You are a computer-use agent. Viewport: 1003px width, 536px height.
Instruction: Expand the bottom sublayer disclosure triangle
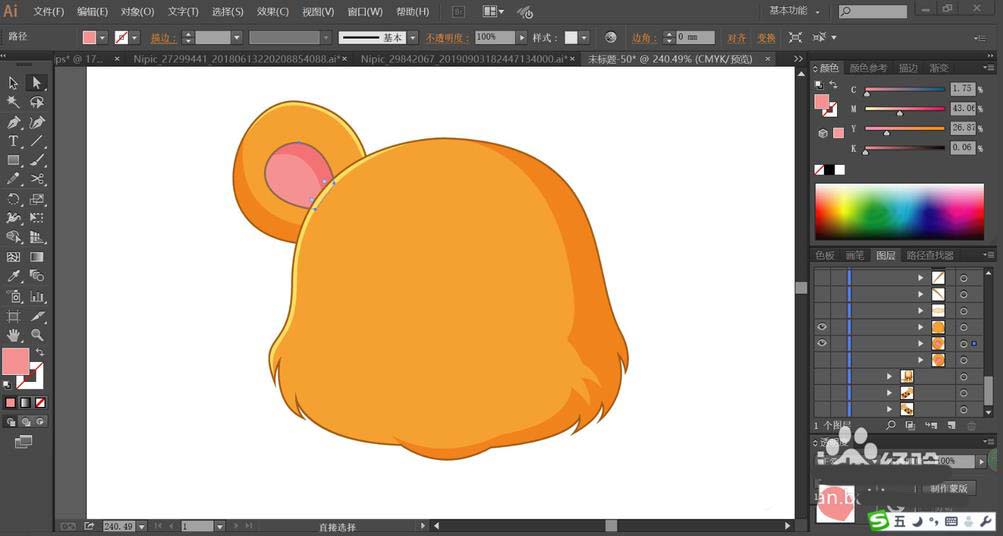click(x=889, y=409)
